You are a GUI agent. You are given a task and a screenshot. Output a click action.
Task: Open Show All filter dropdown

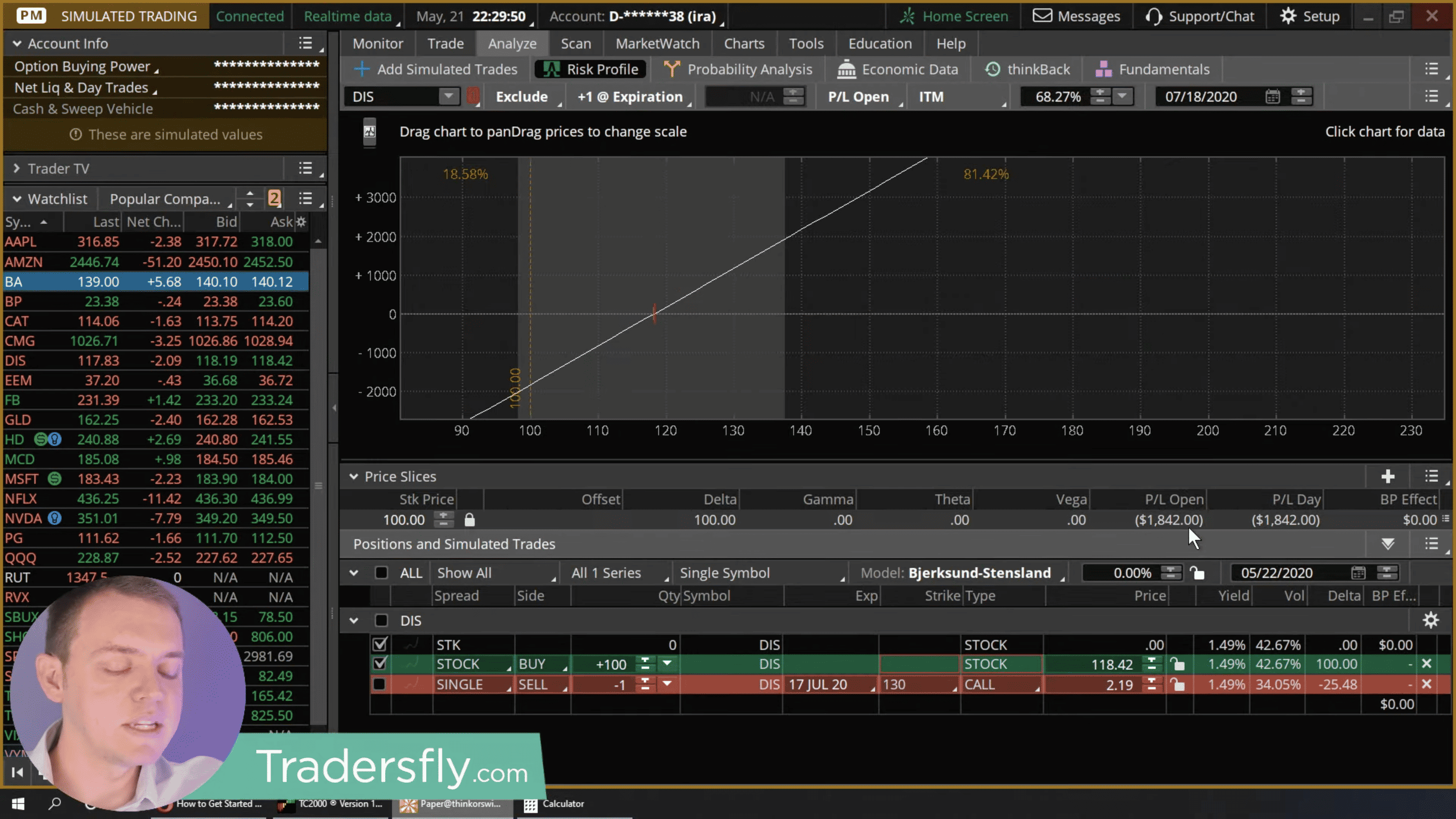click(x=495, y=573)
